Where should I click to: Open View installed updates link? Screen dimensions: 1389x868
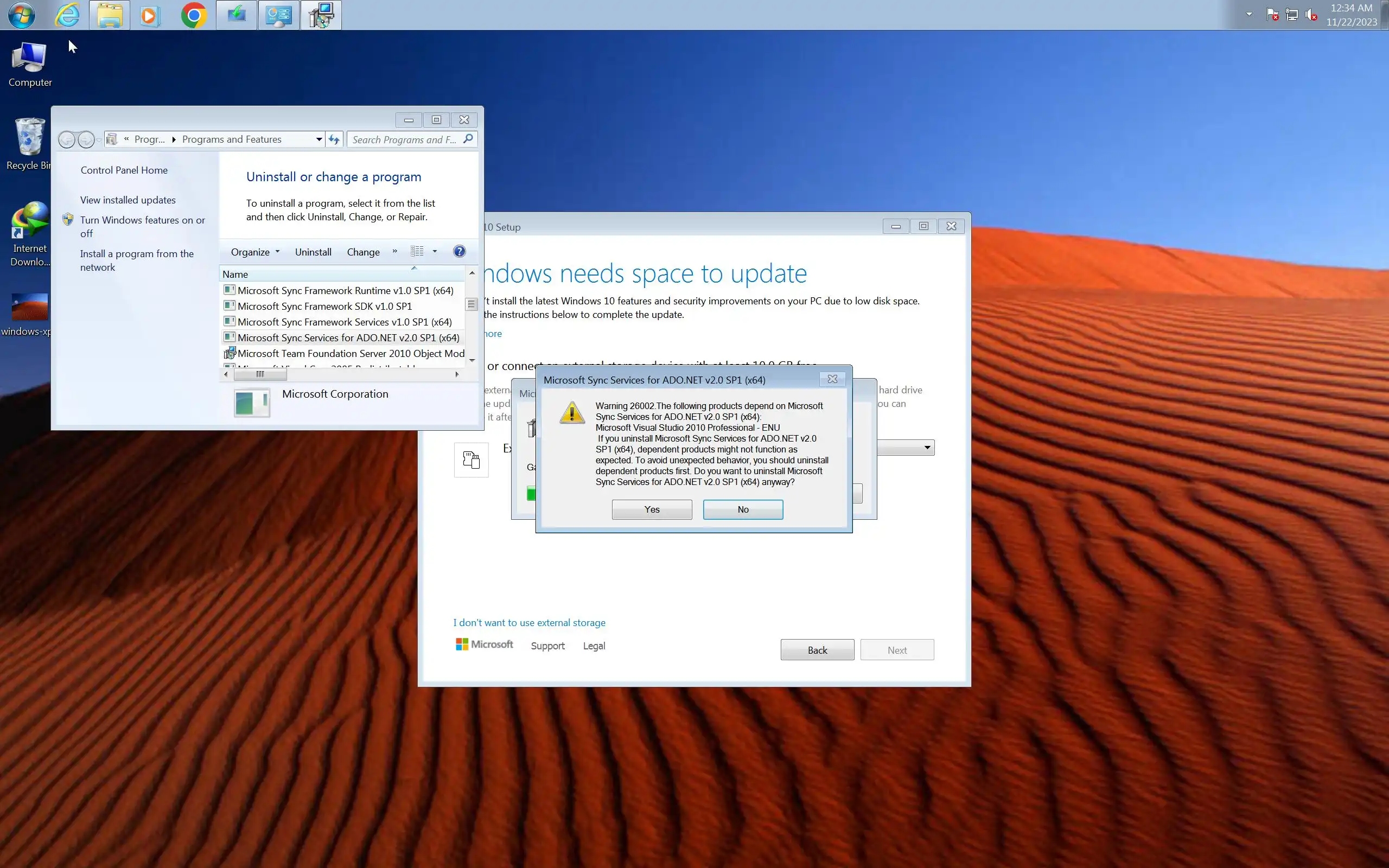[128, 200]
